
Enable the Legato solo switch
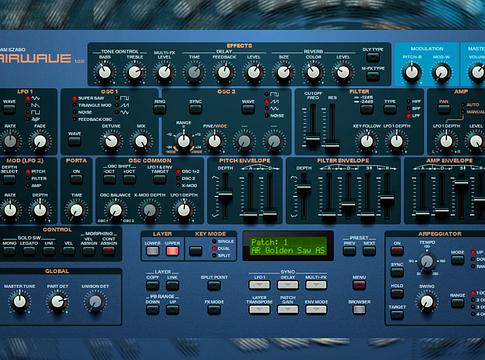tap(29, 251)
